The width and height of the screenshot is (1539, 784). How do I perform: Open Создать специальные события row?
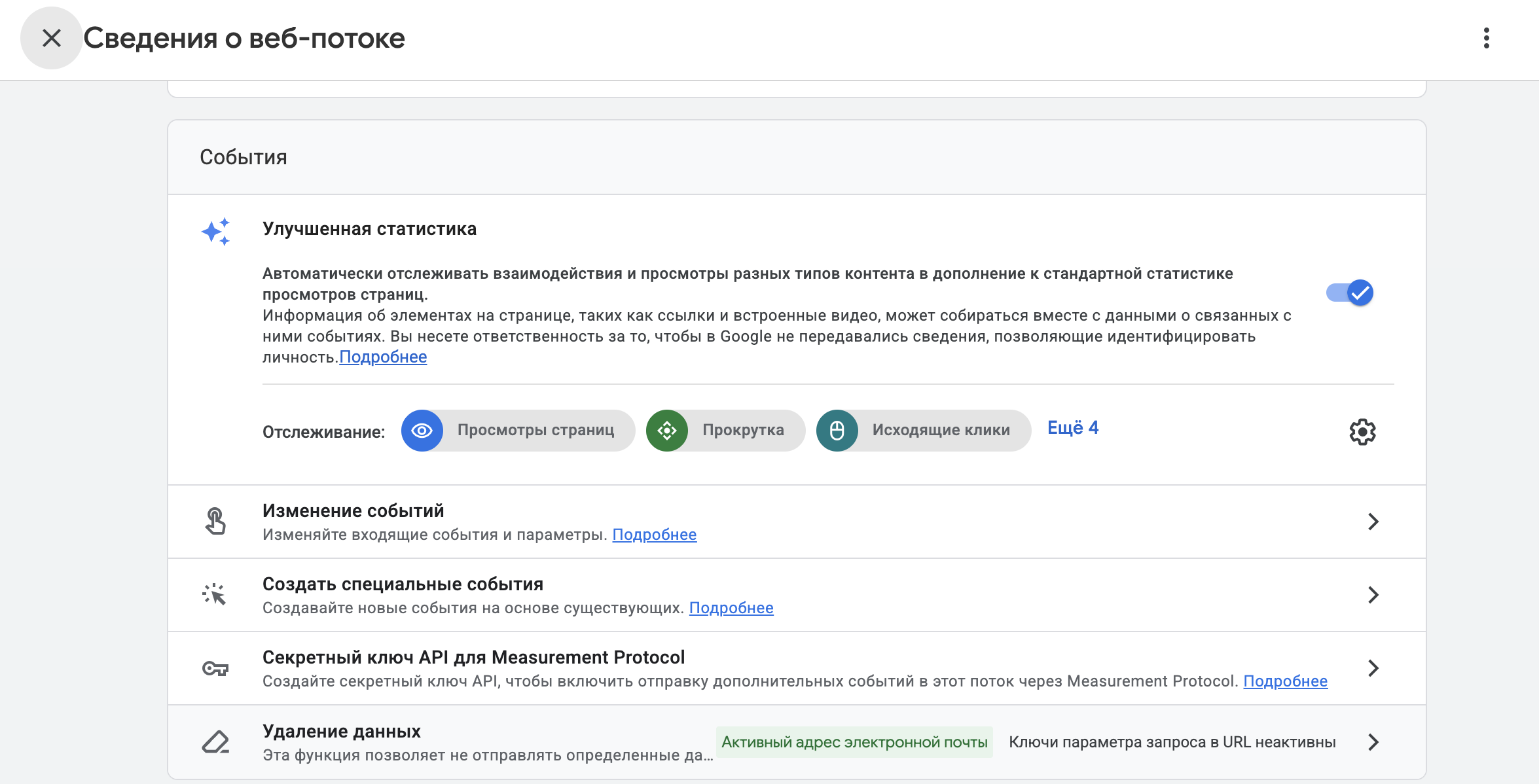[x=797, y=595]
